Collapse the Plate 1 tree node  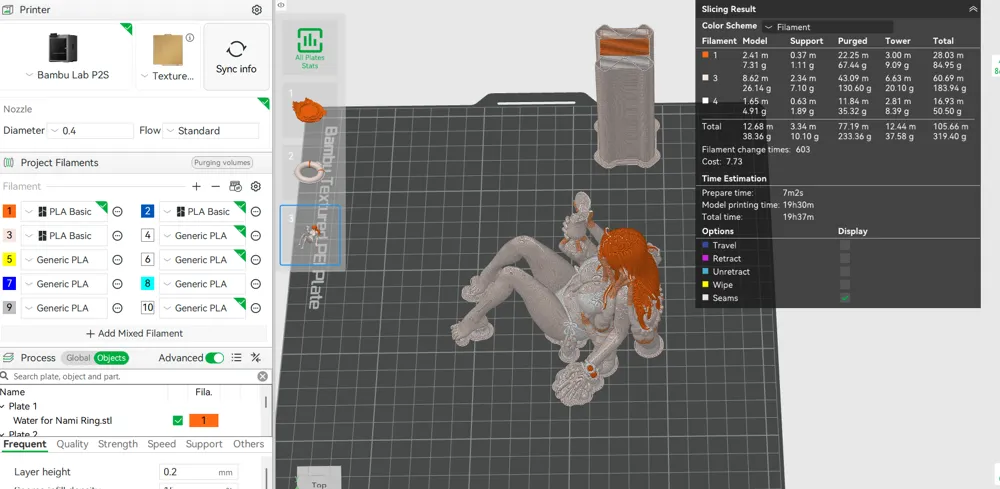[3, 406]
